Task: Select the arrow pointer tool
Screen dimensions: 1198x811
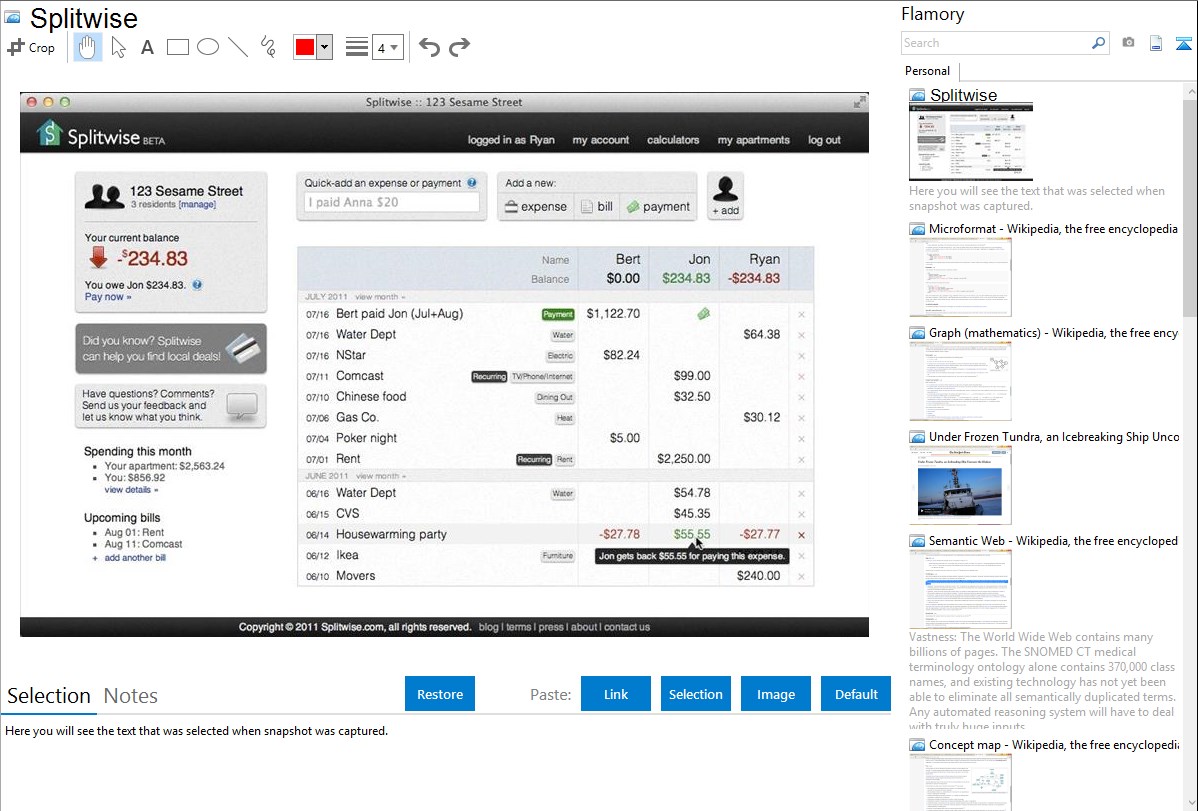Action: pos(118,47)
